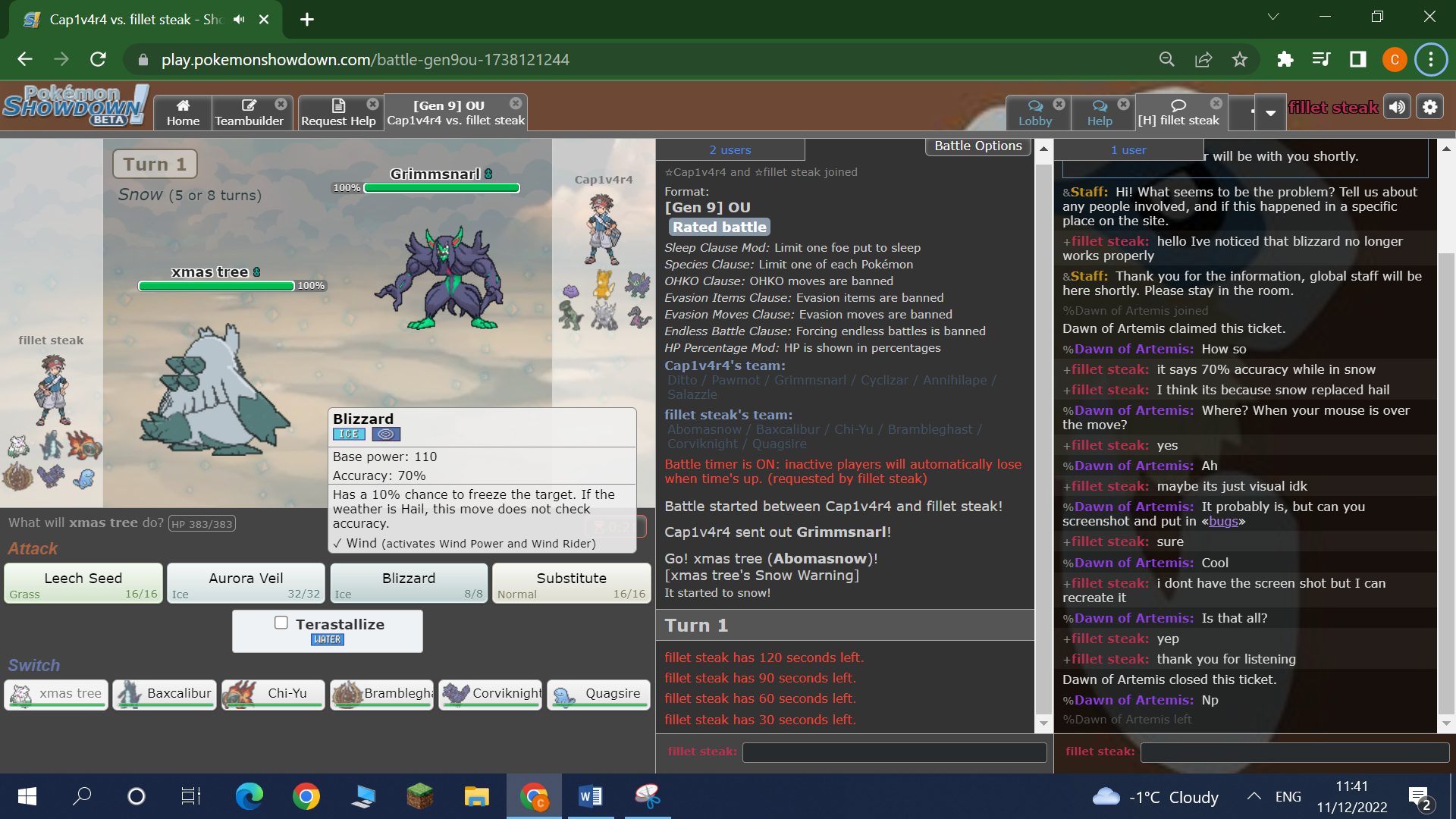
Task: Click the battle log scrollbar down arrow
Action: coord(1043,723)
